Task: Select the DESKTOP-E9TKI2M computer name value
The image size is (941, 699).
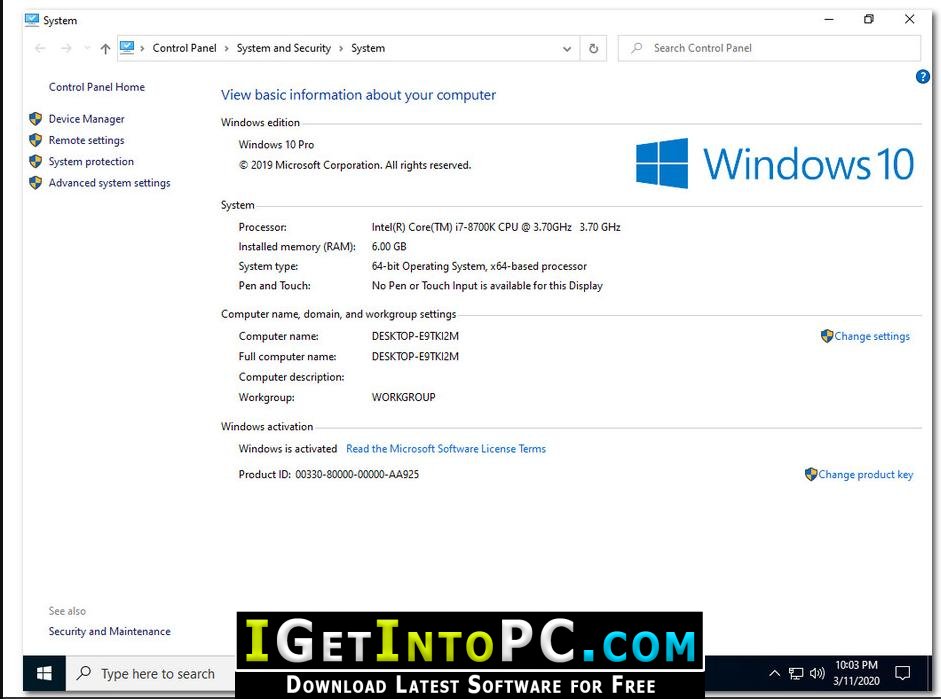Action: tap(415, 336)
